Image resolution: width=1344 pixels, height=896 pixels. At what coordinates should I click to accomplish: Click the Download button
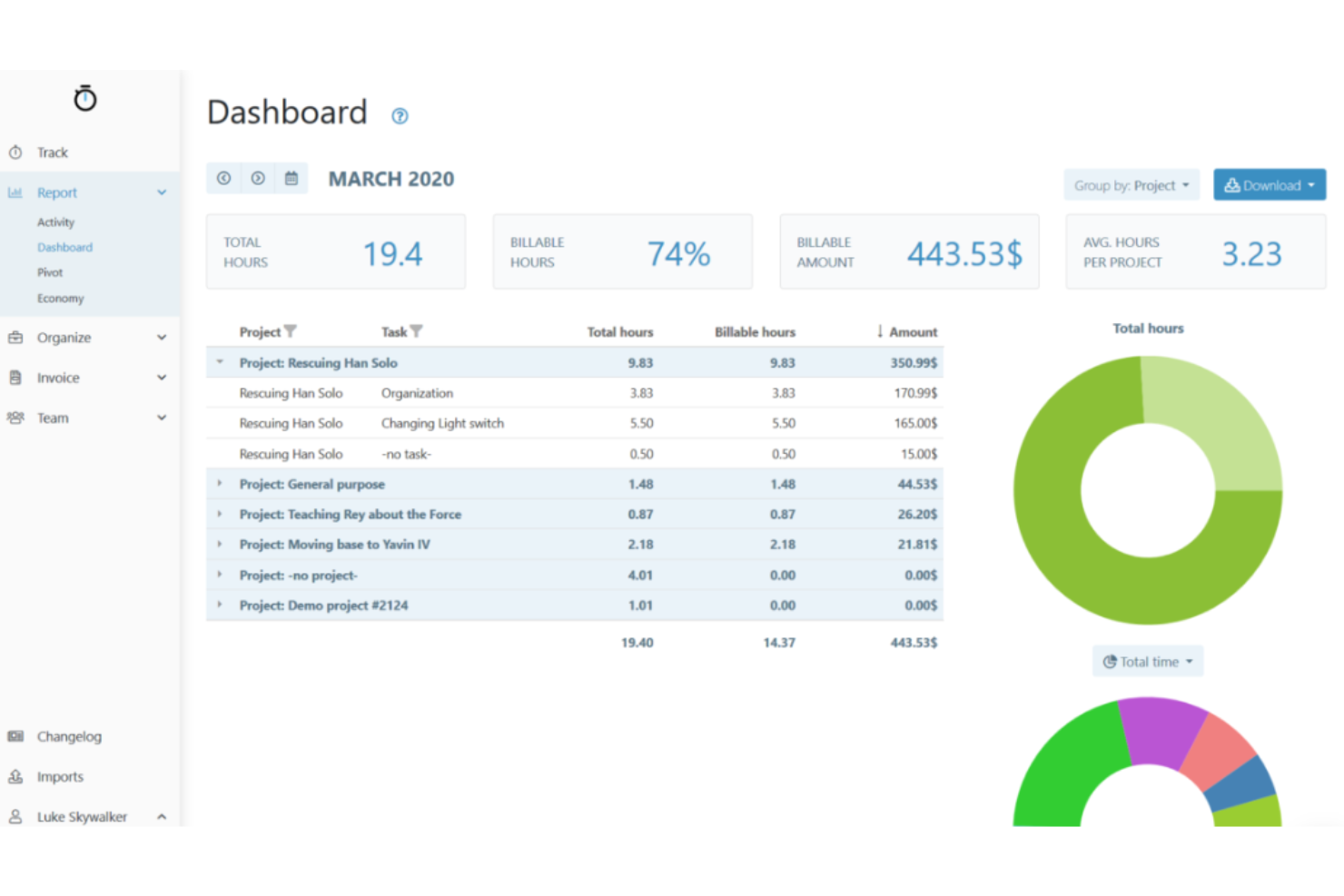point(1270,185)
